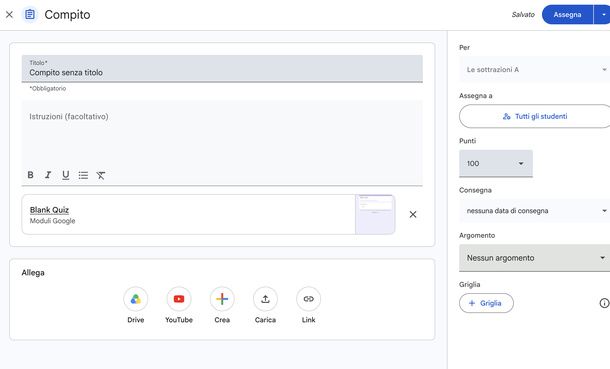Viewport: 610px width, 369px height.
Task: Click the Allega section heading
Action: click(33, 273)
